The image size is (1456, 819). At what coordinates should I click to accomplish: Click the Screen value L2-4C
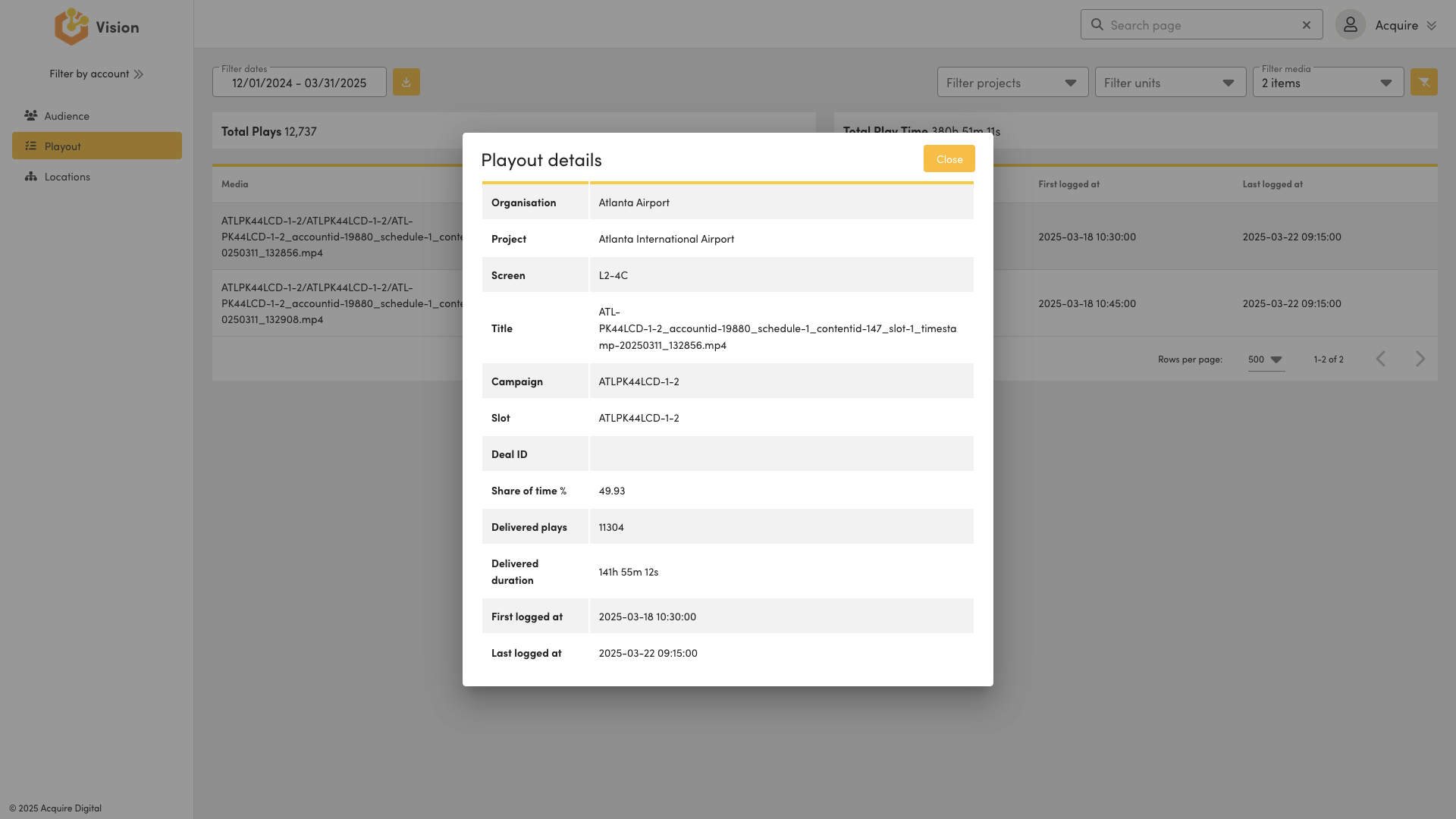point(613,275)
